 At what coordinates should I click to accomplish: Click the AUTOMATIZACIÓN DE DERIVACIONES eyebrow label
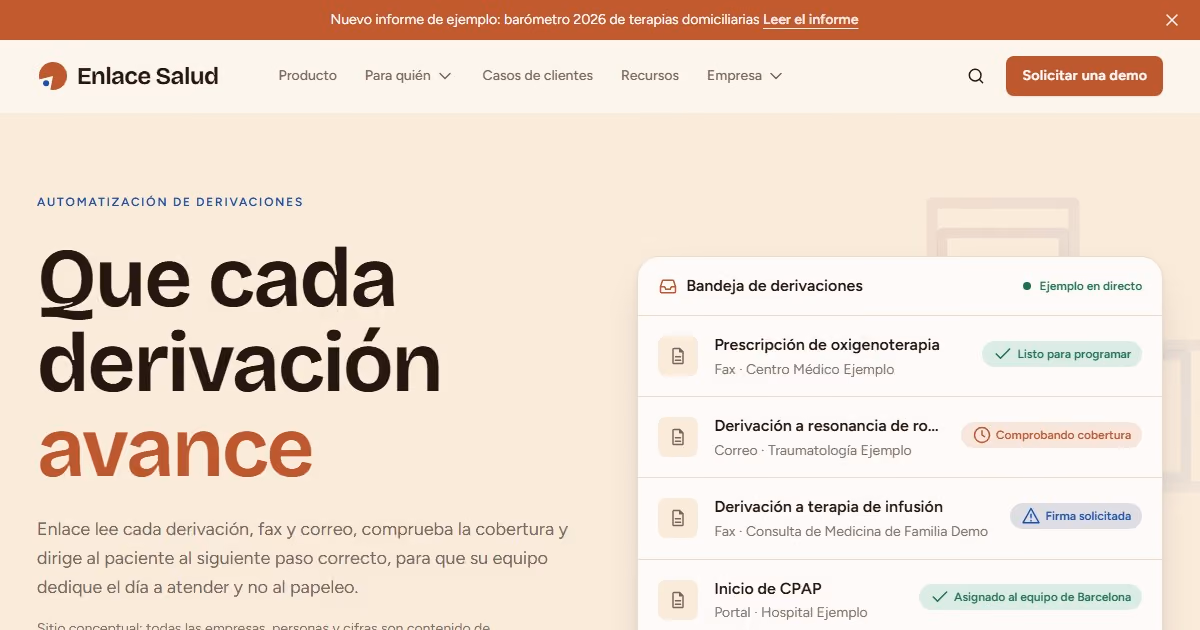click(x=170, y=202)
